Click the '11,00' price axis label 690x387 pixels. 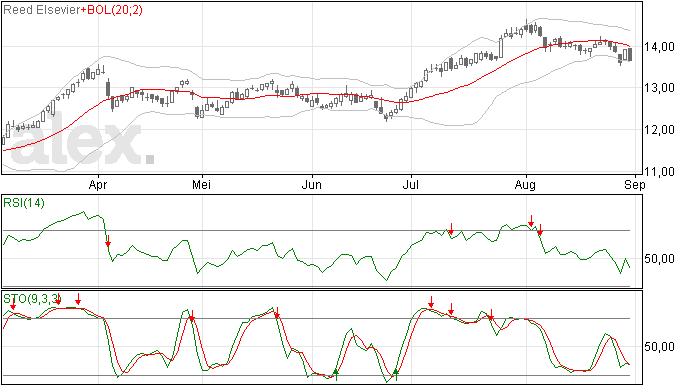(659, 171)
